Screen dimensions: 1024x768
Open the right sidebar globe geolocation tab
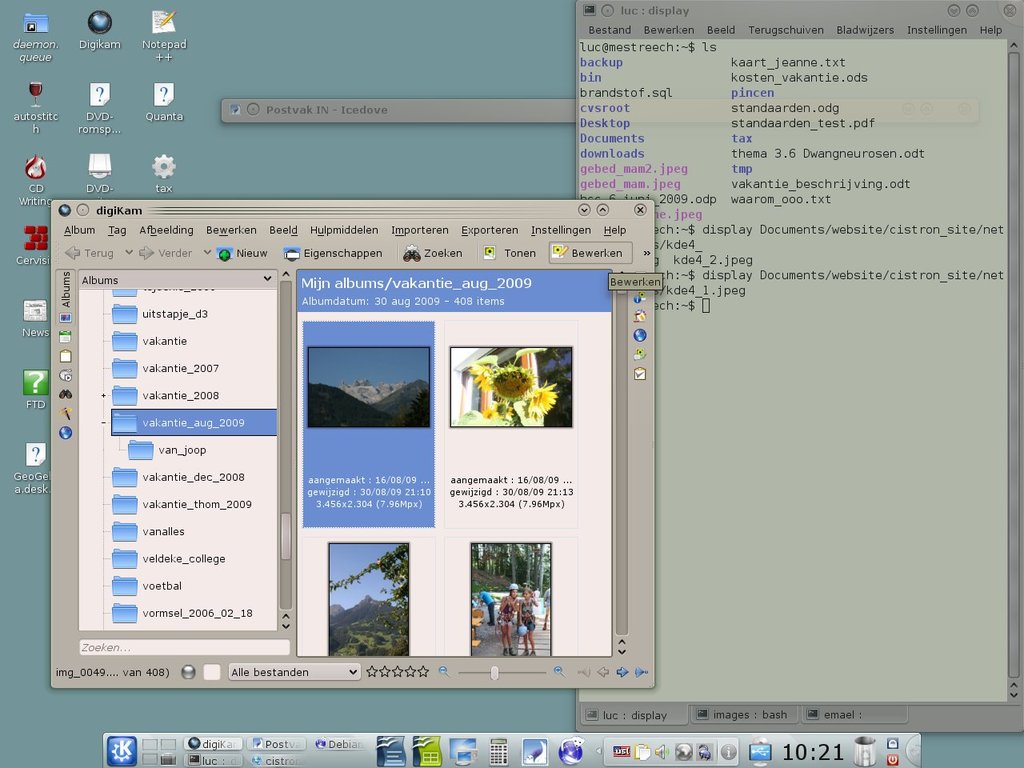(640, 335)
